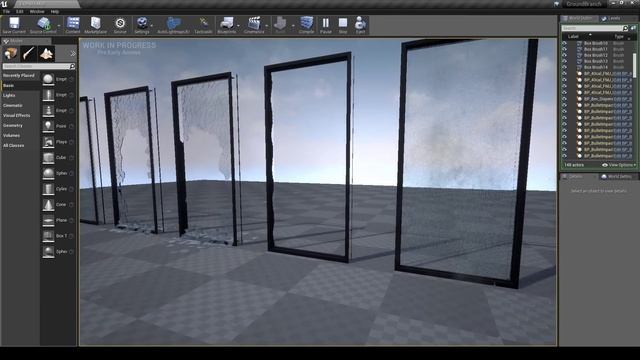
Task: Click the Cube shape icon
Action: coord(48,158)
